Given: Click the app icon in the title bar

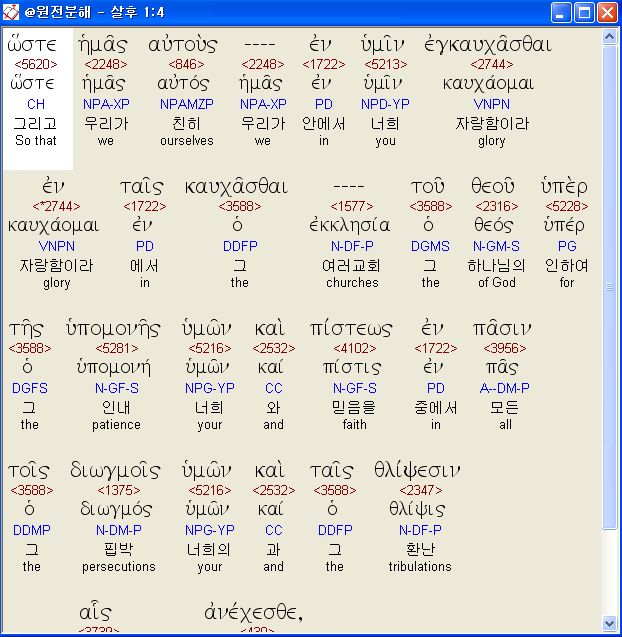Looking at the screenshot, I should 11,12.
